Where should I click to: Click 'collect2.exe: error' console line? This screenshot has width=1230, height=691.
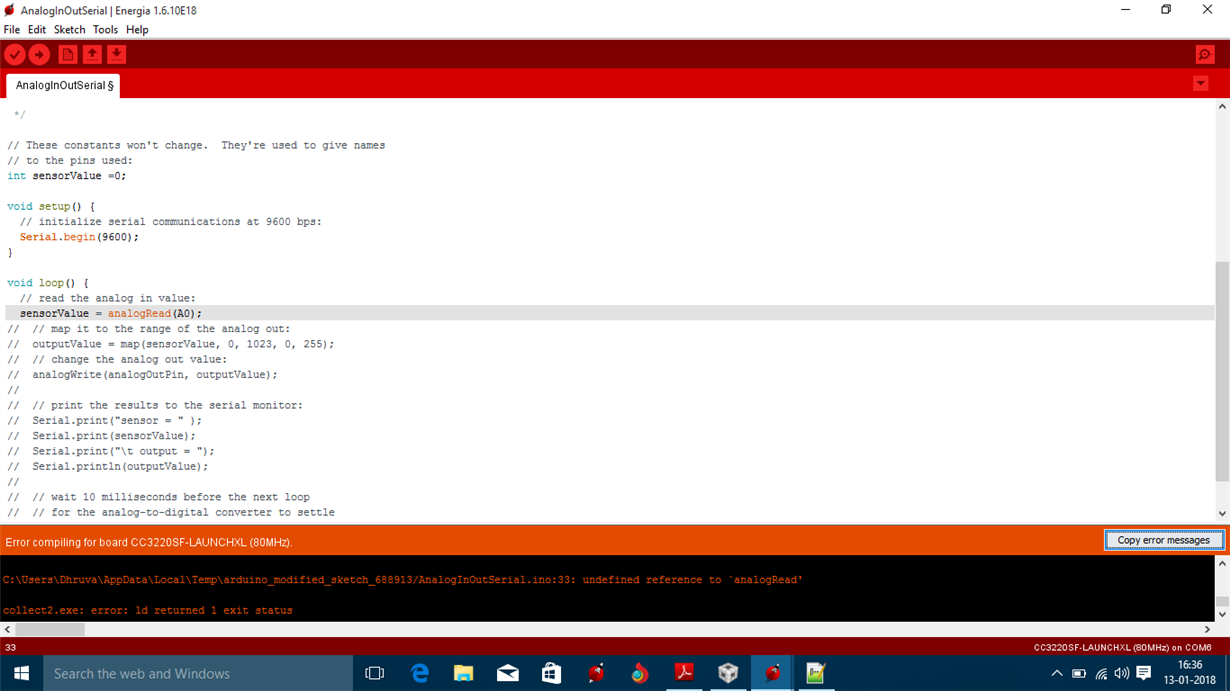[148, 610]
